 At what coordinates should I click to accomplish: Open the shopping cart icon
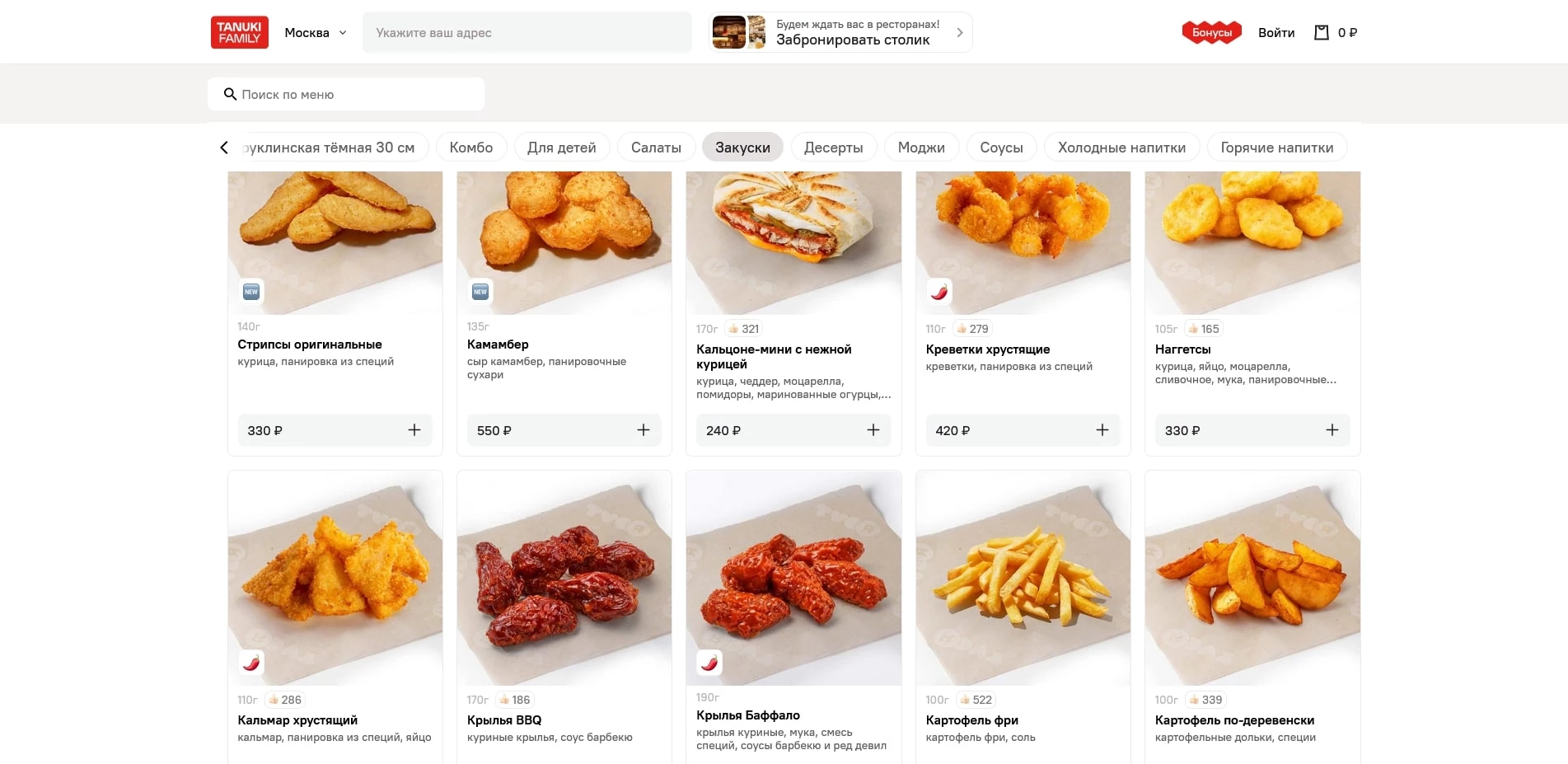coord(1322,33)
